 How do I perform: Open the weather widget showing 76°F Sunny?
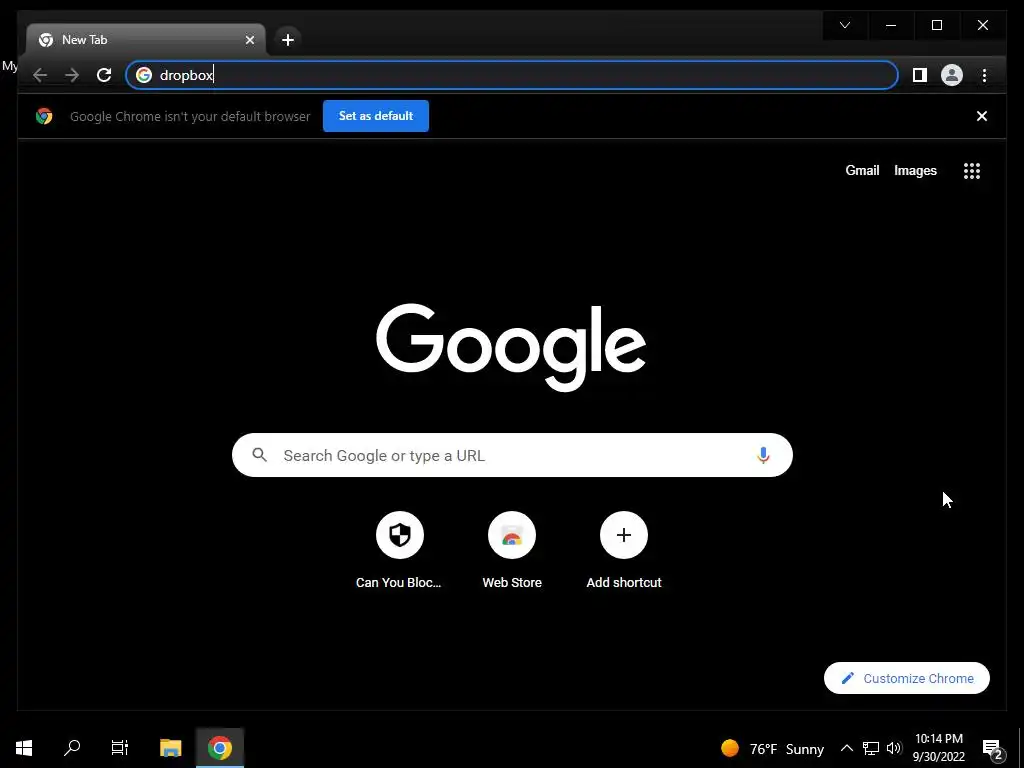[773, 748]
